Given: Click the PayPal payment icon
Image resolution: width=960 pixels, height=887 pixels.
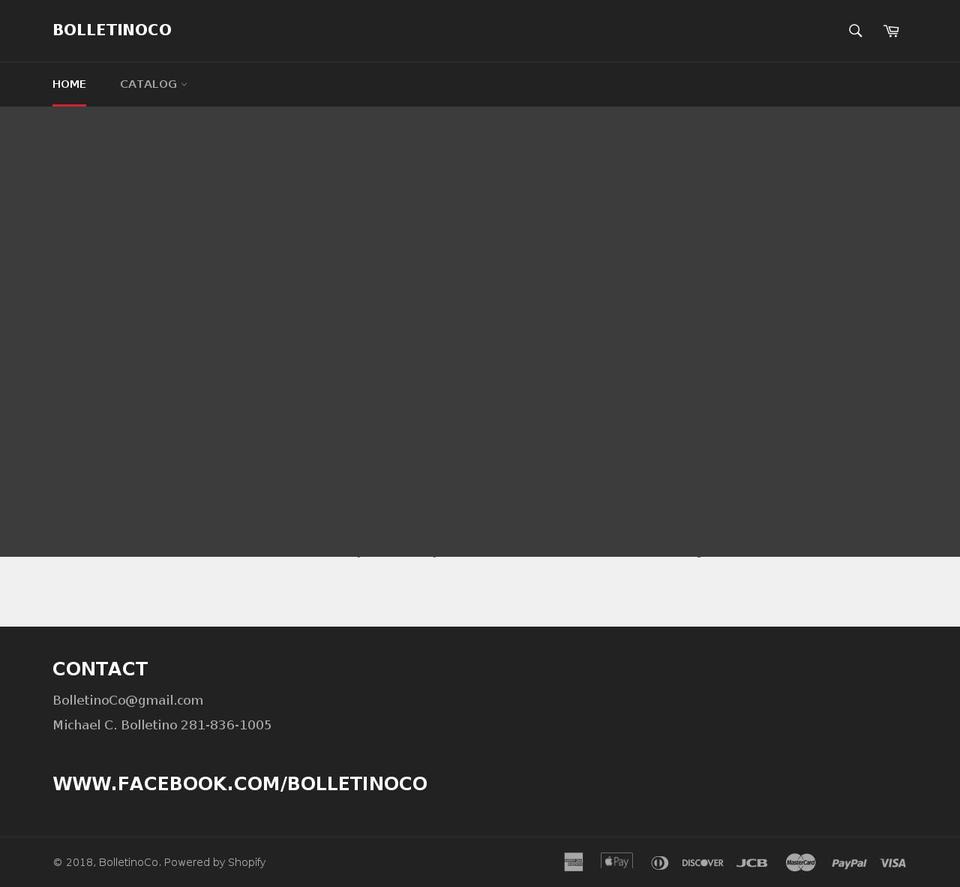Looking at the screenshot, I should (x=849, y=863).
